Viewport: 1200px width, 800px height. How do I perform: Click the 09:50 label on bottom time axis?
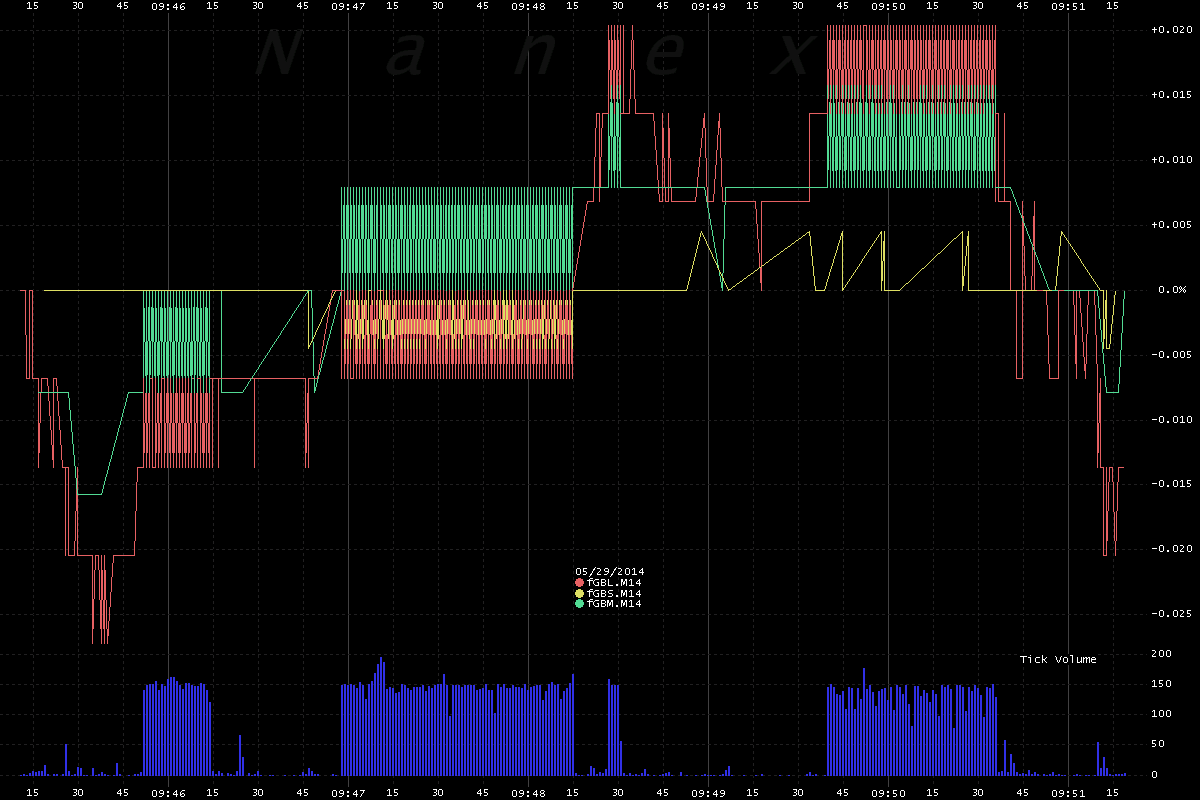click(x=889, y=792)
